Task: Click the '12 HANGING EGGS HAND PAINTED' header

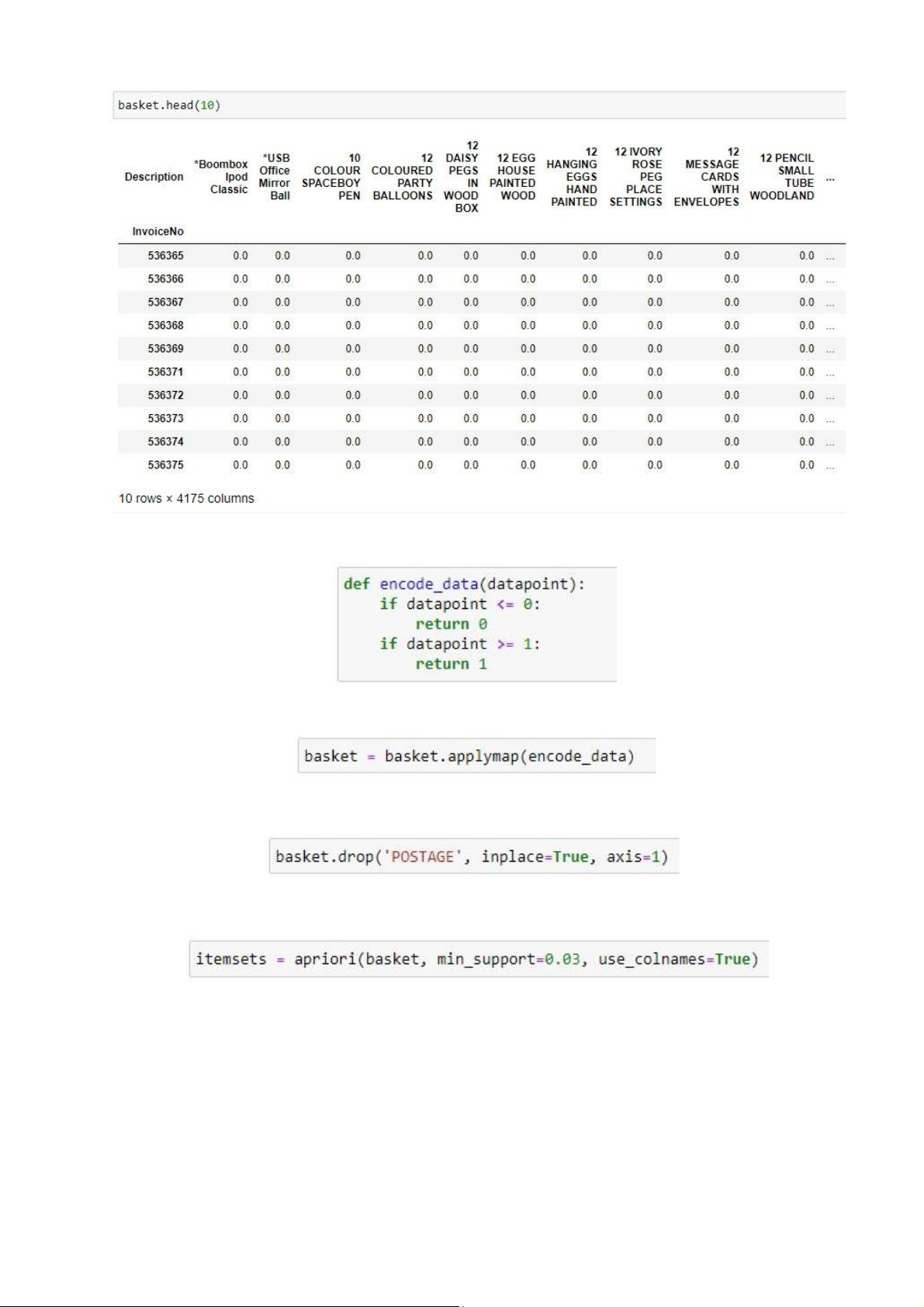Action: (x=572, y=177)
